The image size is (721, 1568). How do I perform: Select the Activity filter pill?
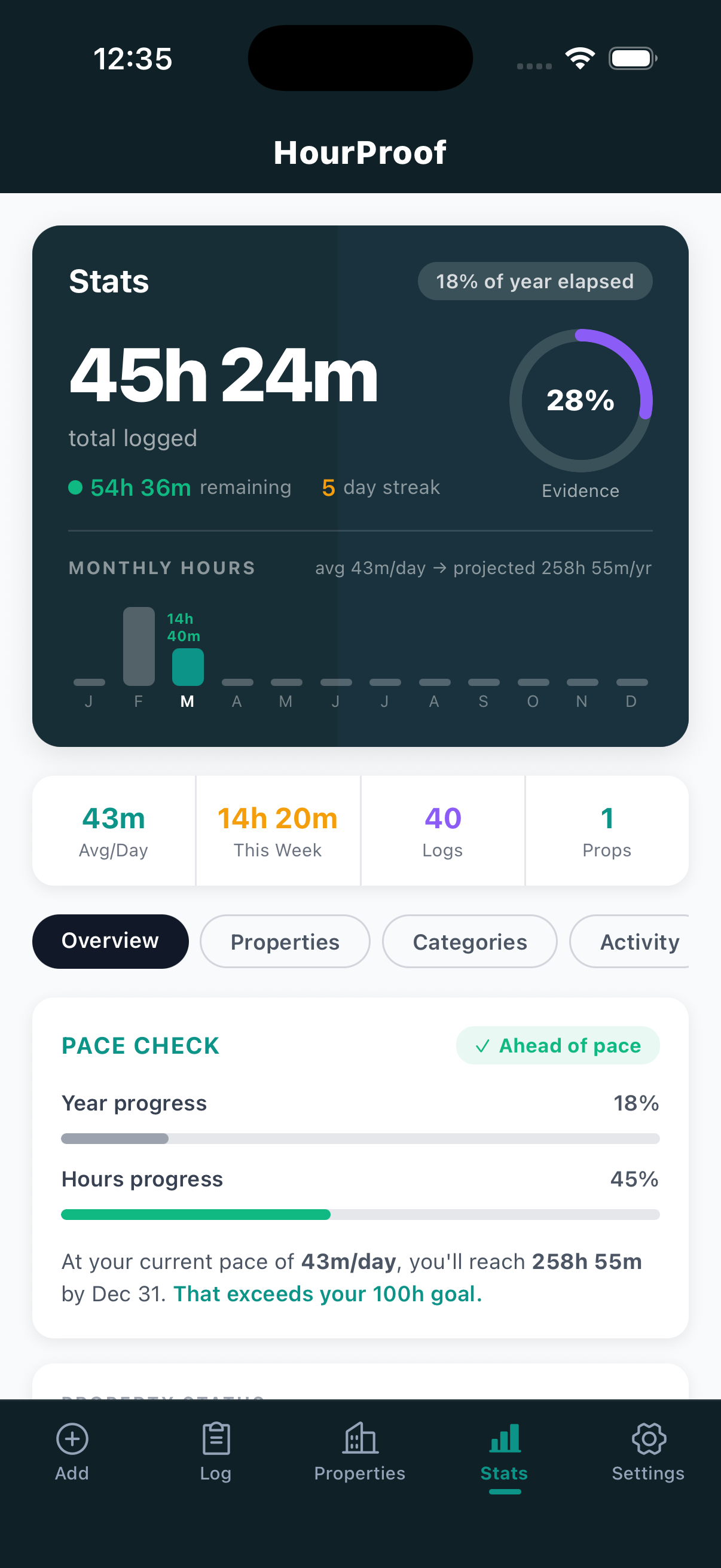point(639,941)
